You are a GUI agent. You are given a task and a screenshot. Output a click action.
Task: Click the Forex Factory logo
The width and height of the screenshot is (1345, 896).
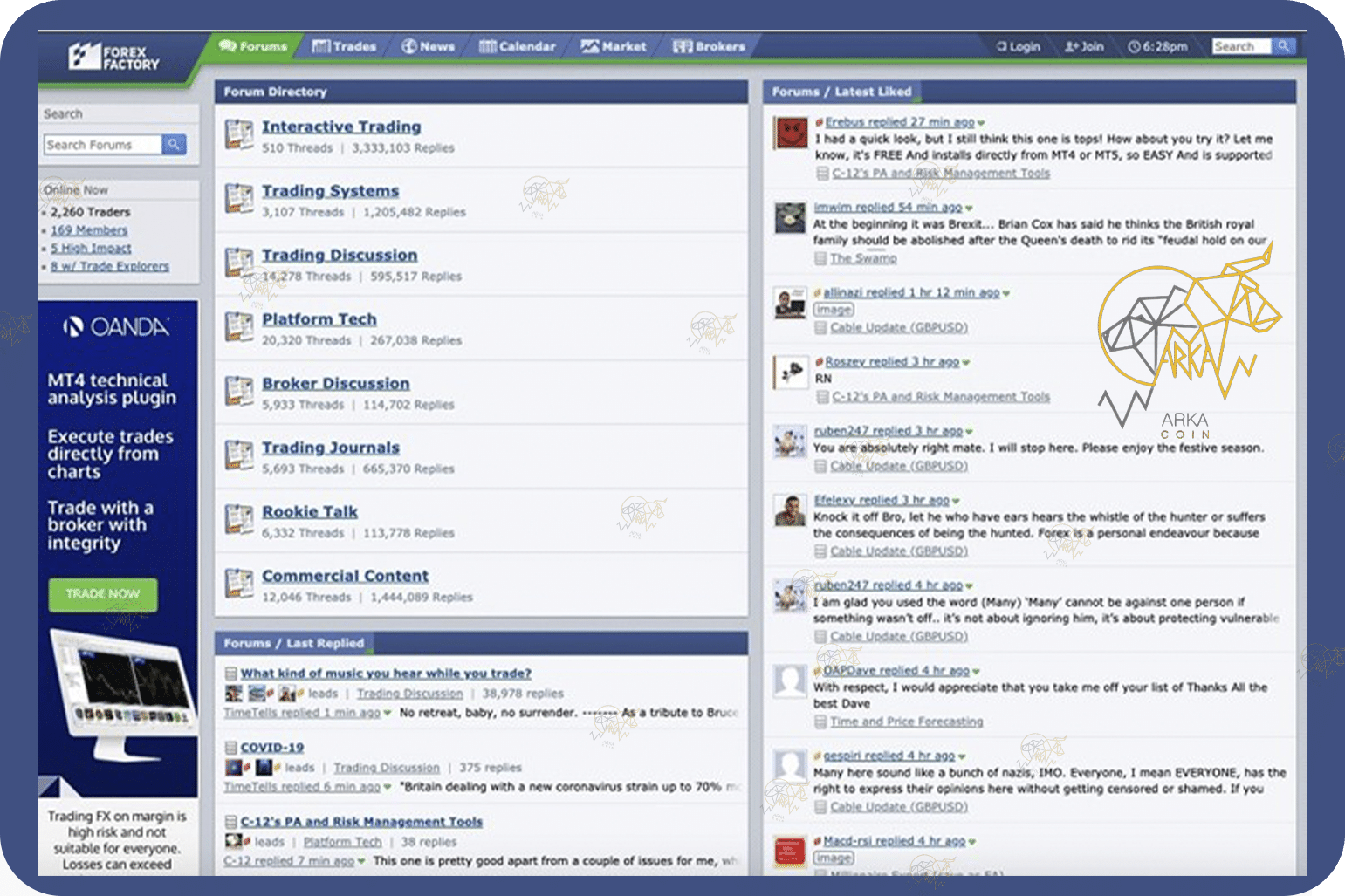pos(114,58)
